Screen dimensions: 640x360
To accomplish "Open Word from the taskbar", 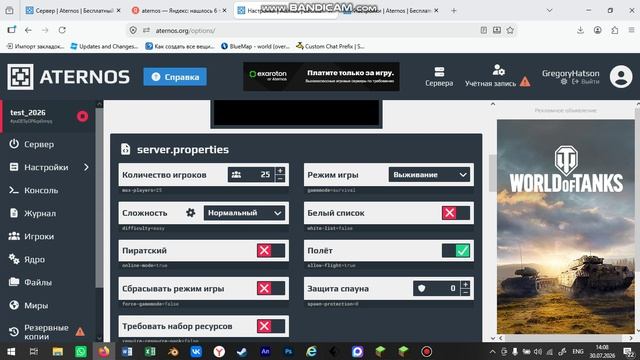I will click(127, 351).
